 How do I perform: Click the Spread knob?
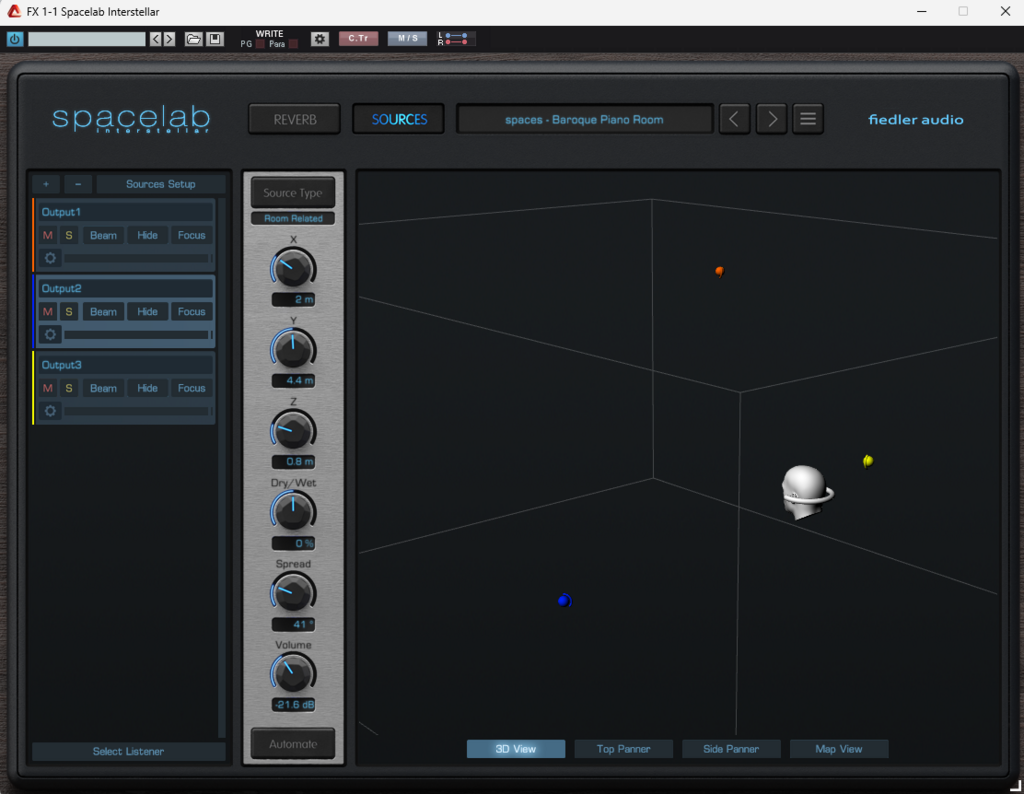pos(293,593)
